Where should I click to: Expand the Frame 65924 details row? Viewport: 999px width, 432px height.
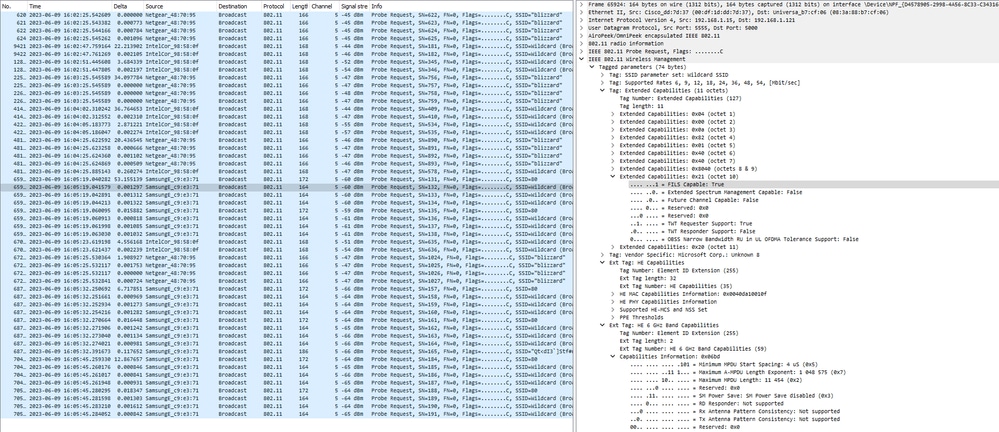(x=582, y=4)
